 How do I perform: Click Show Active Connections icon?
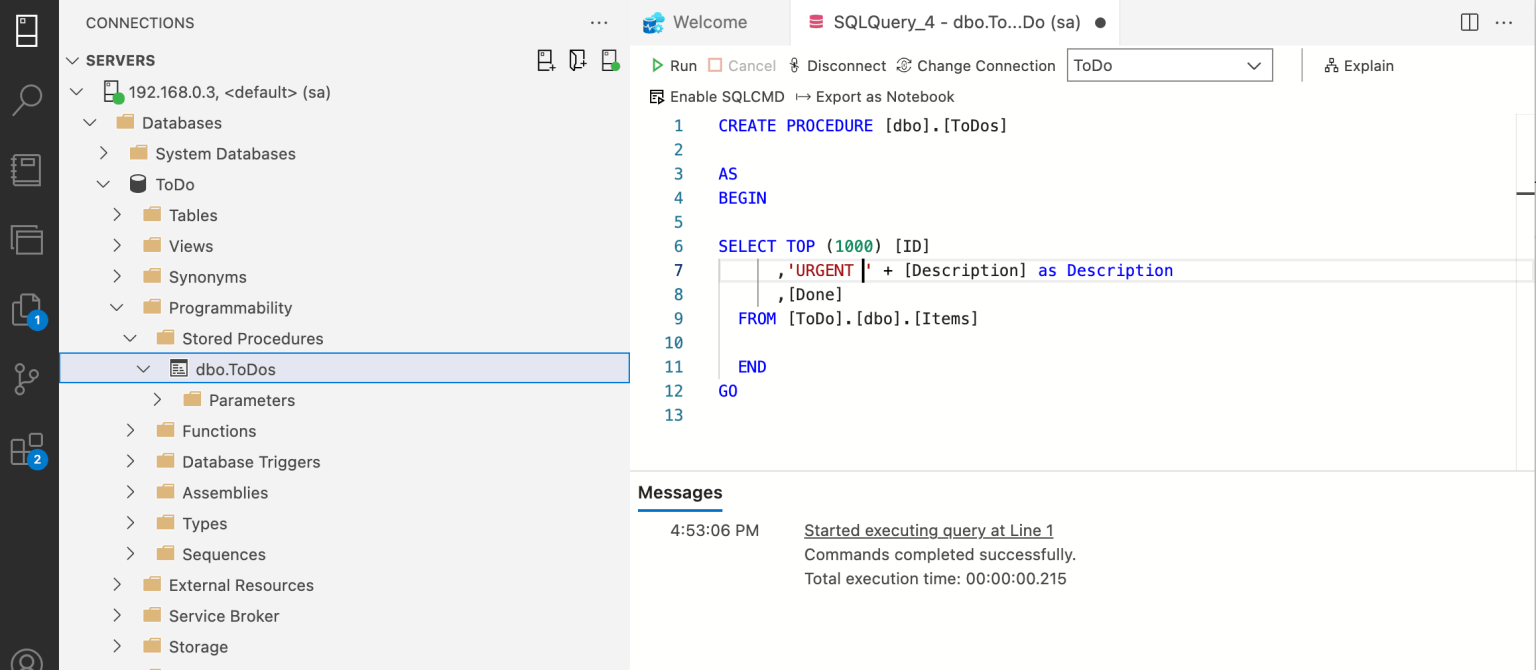click(x=610, y=60)
